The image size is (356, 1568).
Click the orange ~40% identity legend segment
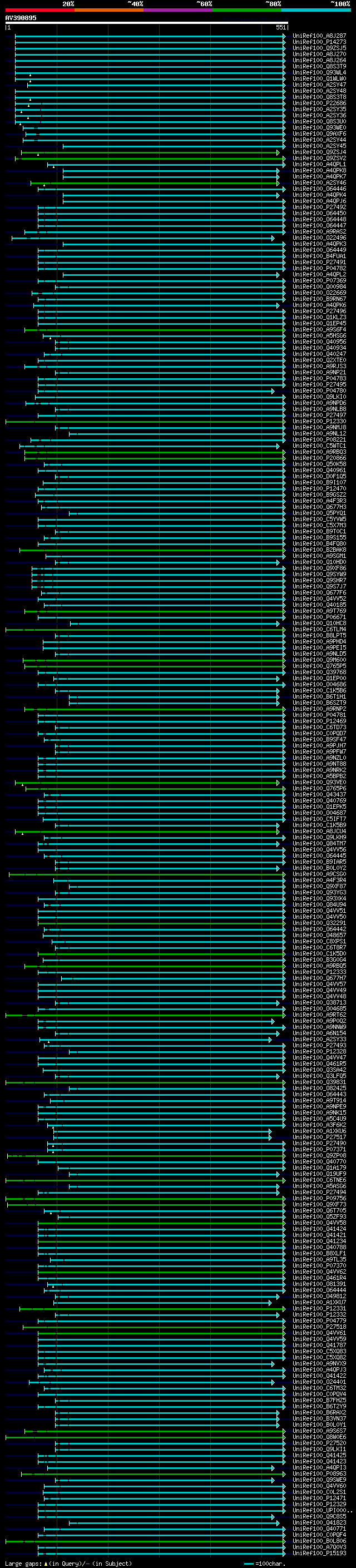click(x=109, y=10)
